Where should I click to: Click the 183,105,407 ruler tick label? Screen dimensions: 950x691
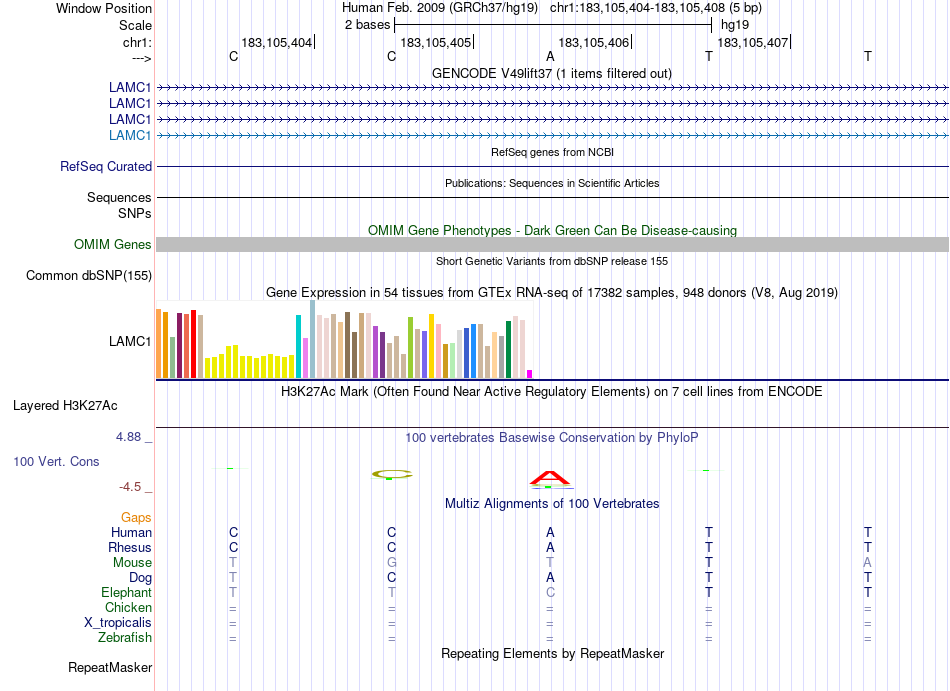752,42
